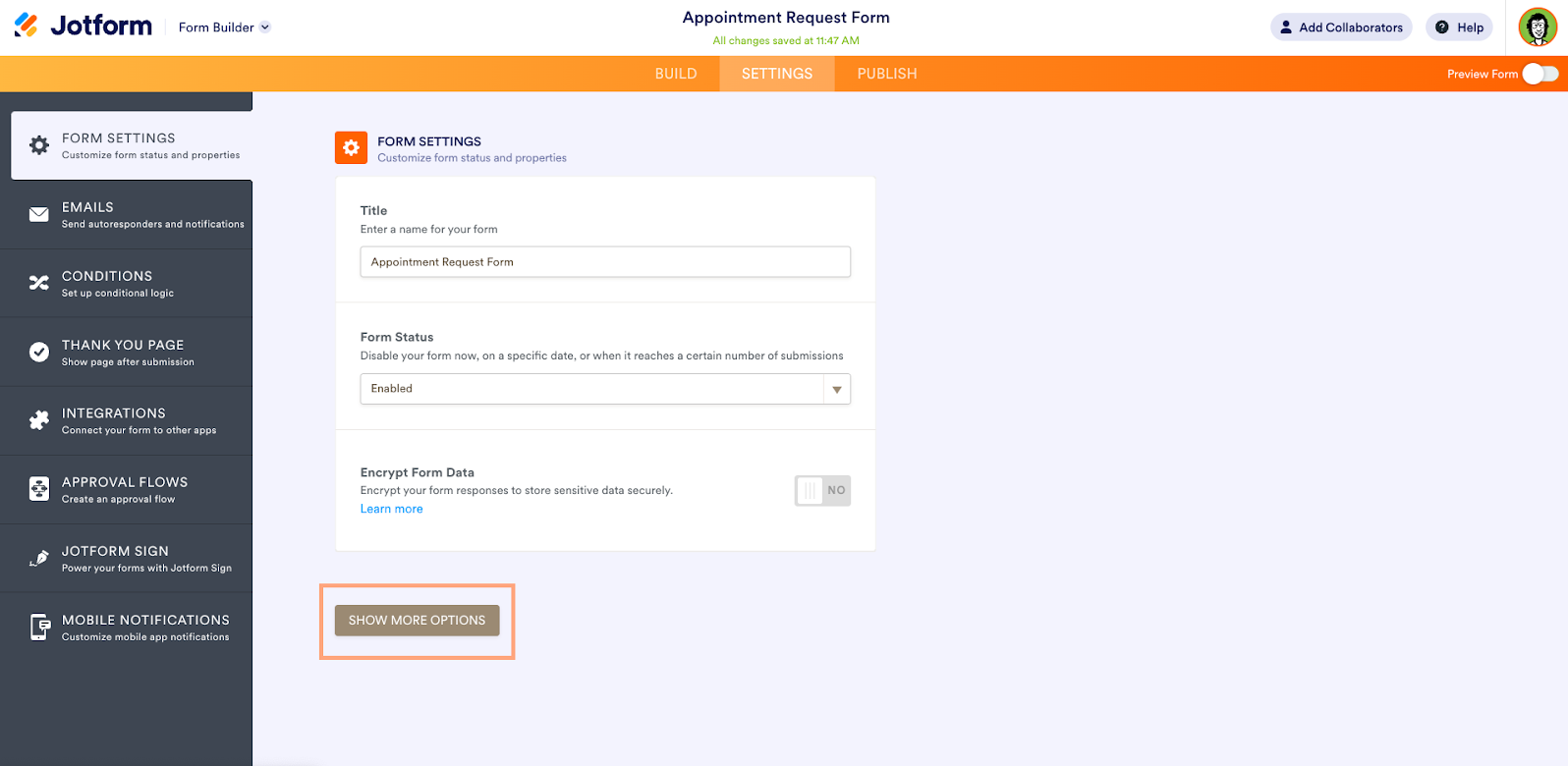This screenshot has height=766, width=1568.
Task: Enable the Encrypt Form Data toggle
Action: pyautogui.click(x=822, y=490)
